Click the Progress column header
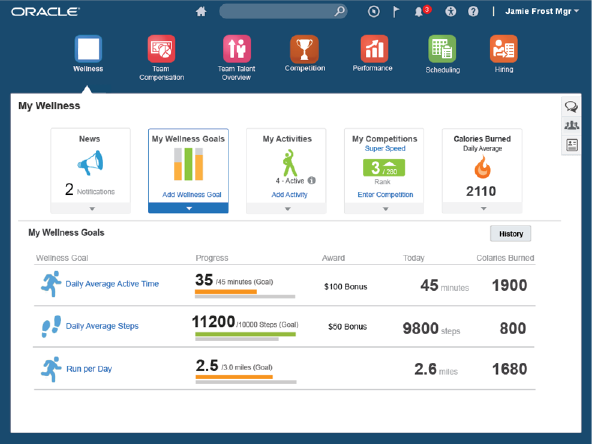Viewport: 592px width, 444px height. [x=212, y=258]
